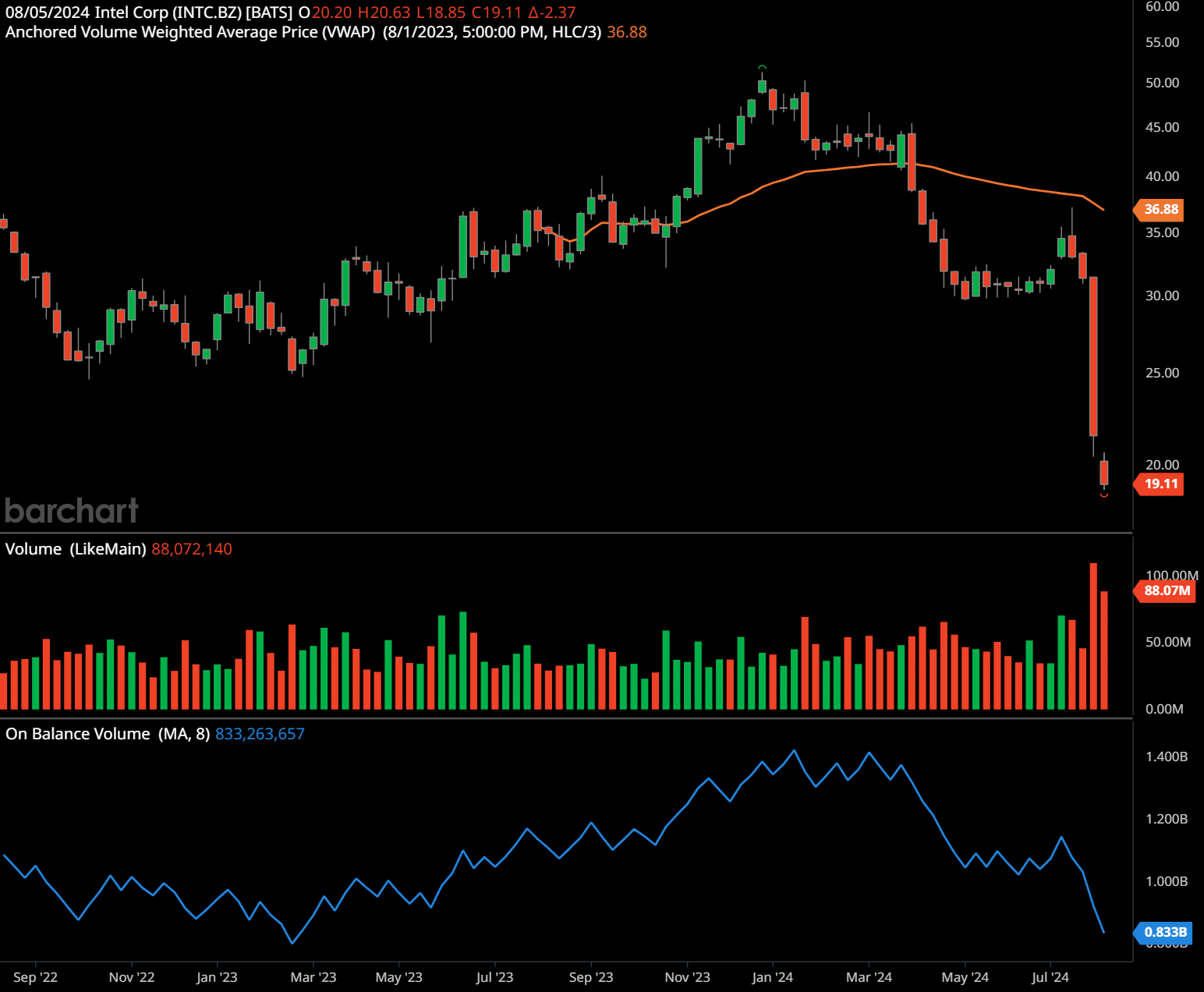The height and width of the screenshot is (992, 1204).
Task: Click the Sep '23 date axis label
Action: coord(591,977)
